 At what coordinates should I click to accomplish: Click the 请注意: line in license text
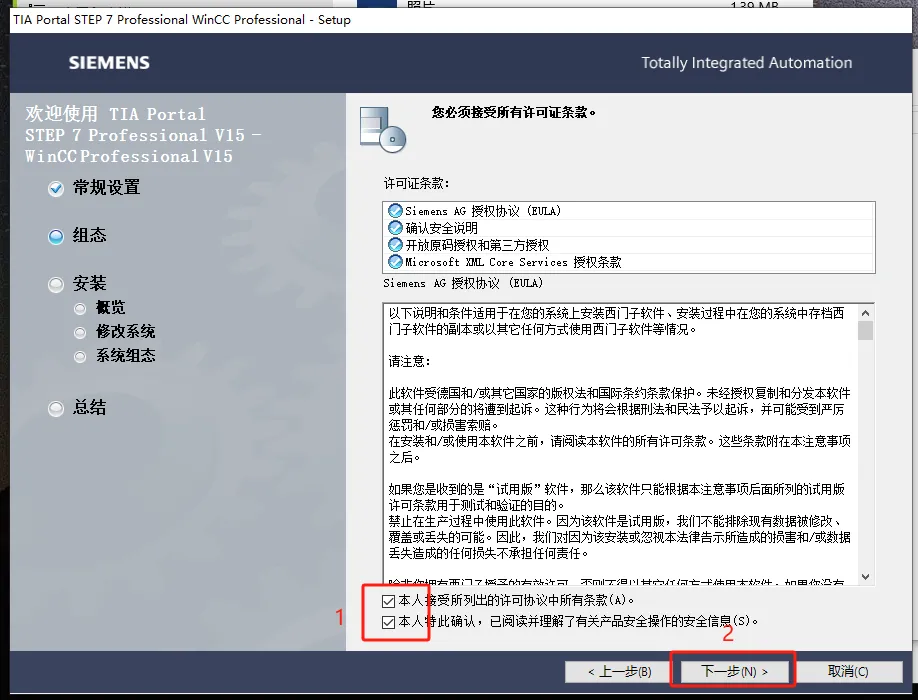(x=409, y=362)
